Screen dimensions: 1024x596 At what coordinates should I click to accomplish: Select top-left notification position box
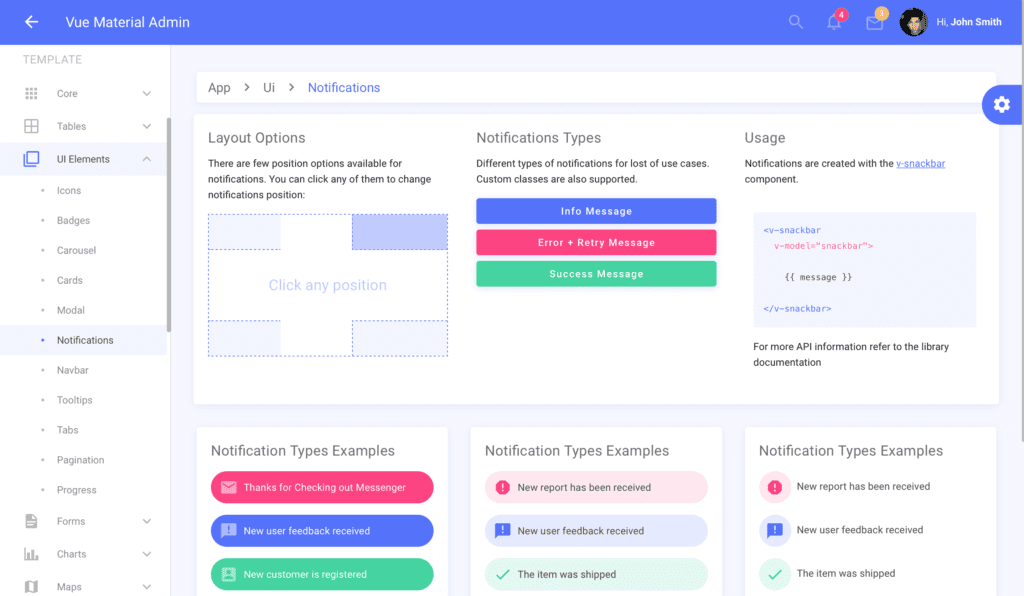244,232
